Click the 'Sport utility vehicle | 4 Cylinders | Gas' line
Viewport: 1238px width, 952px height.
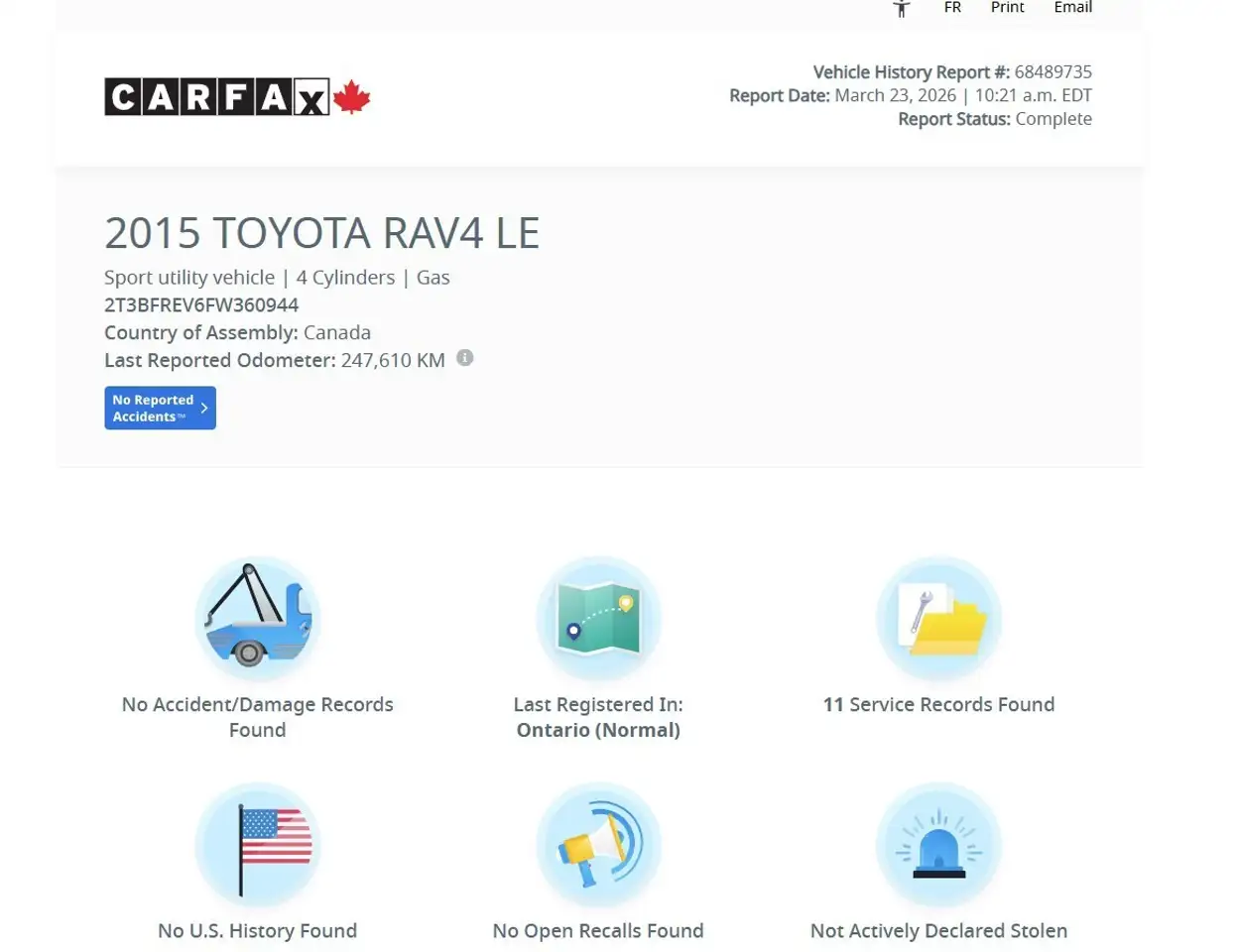pyautogui.click(x=277, y=278)
